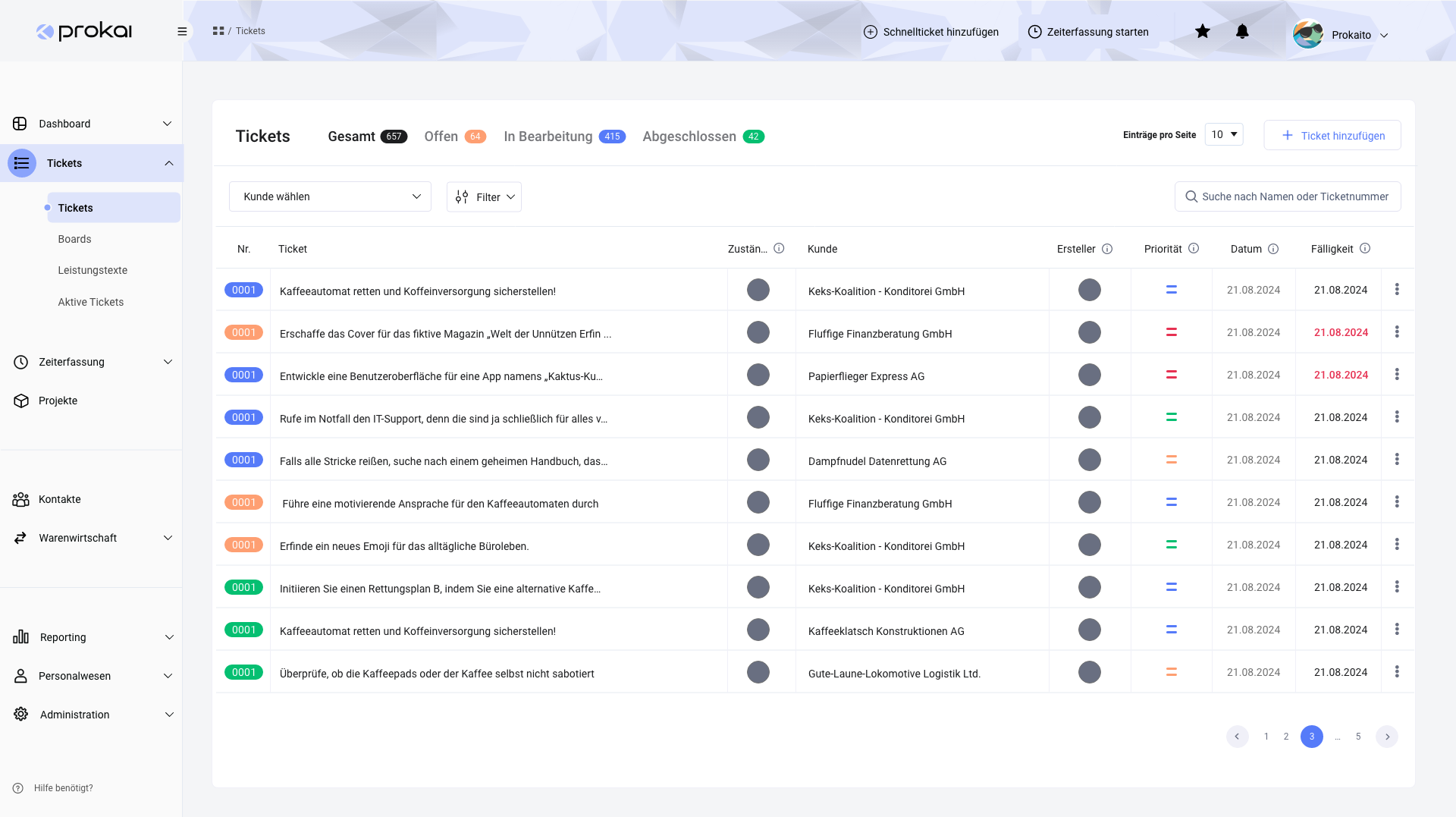Open the three-dot menu for Papierflieger Express ticket

coord(1397,375)
